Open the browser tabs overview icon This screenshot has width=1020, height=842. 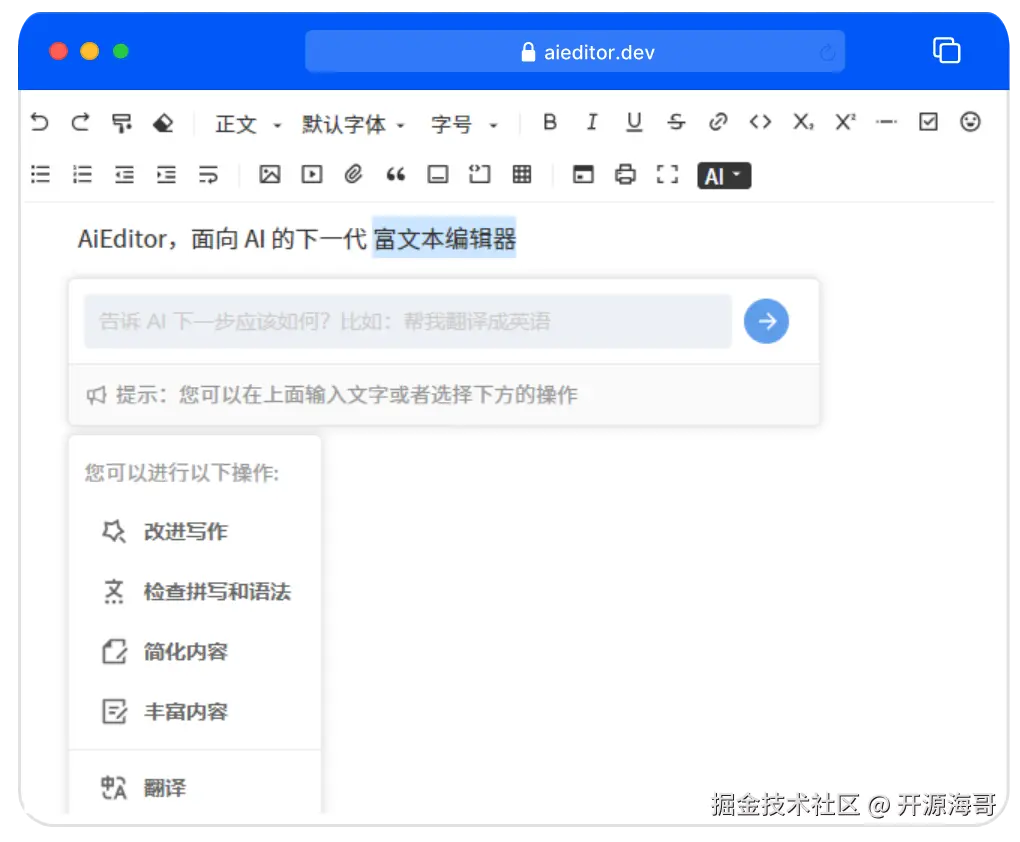pyautogui.click(x=946, y=51)
